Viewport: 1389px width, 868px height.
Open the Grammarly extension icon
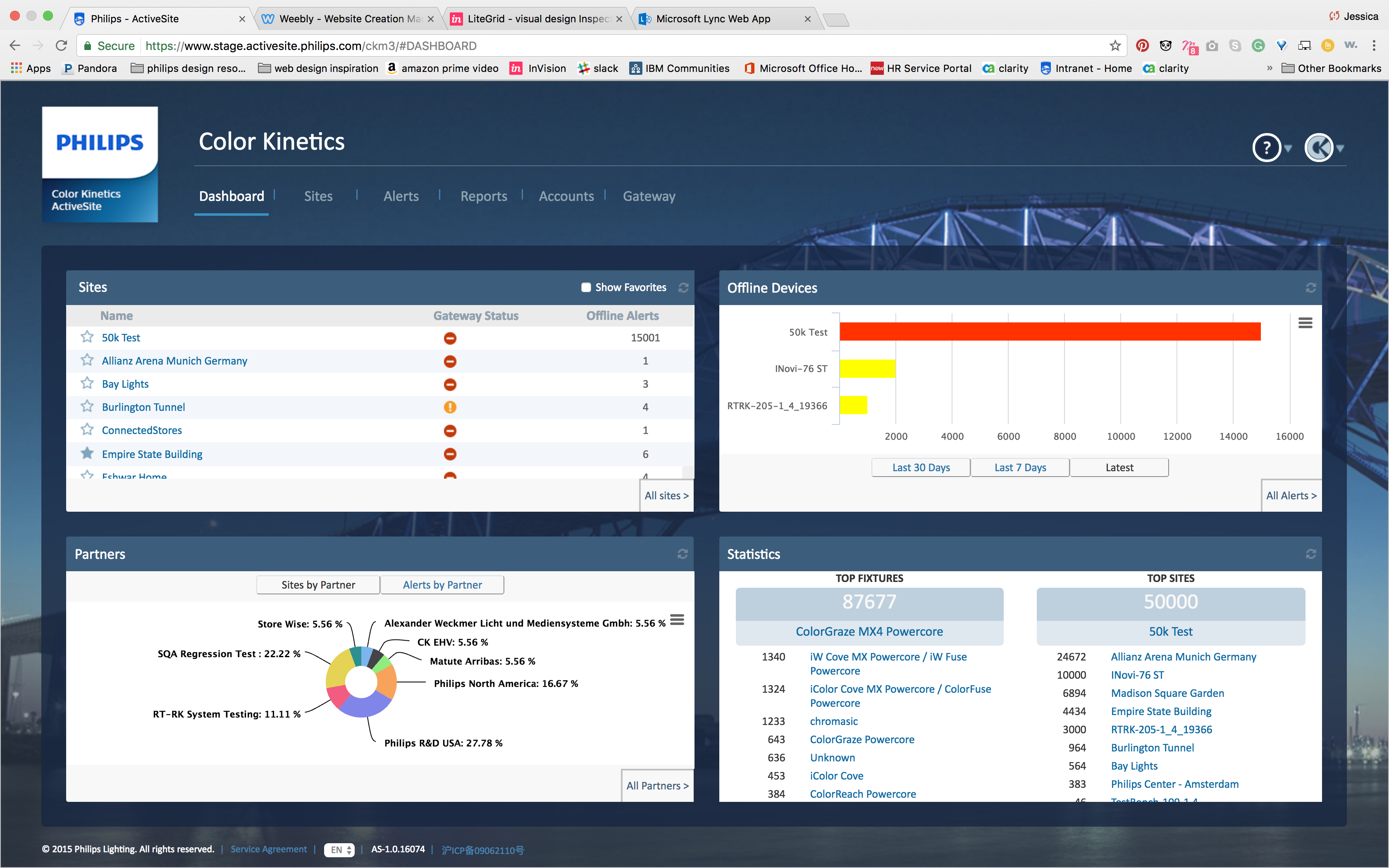point(1258,45)
